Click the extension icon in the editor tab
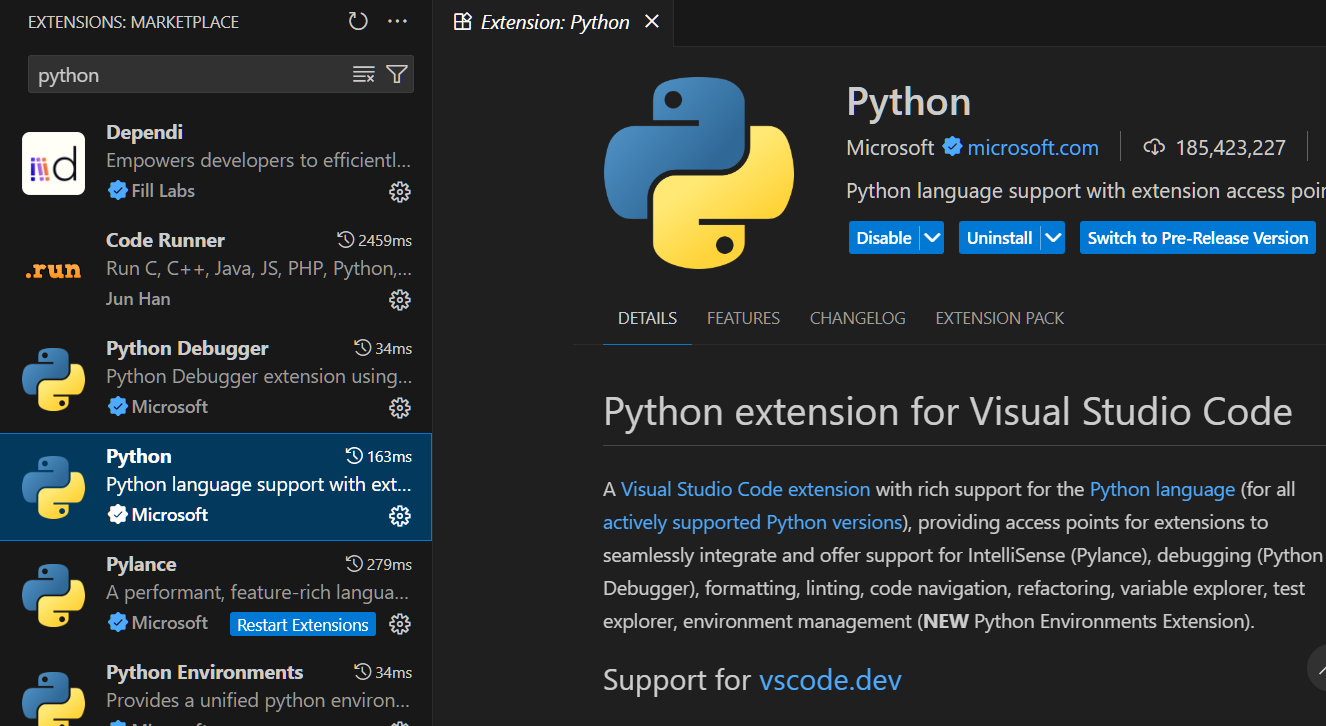Screen dimensions: 1326x726 coord(462,21)
